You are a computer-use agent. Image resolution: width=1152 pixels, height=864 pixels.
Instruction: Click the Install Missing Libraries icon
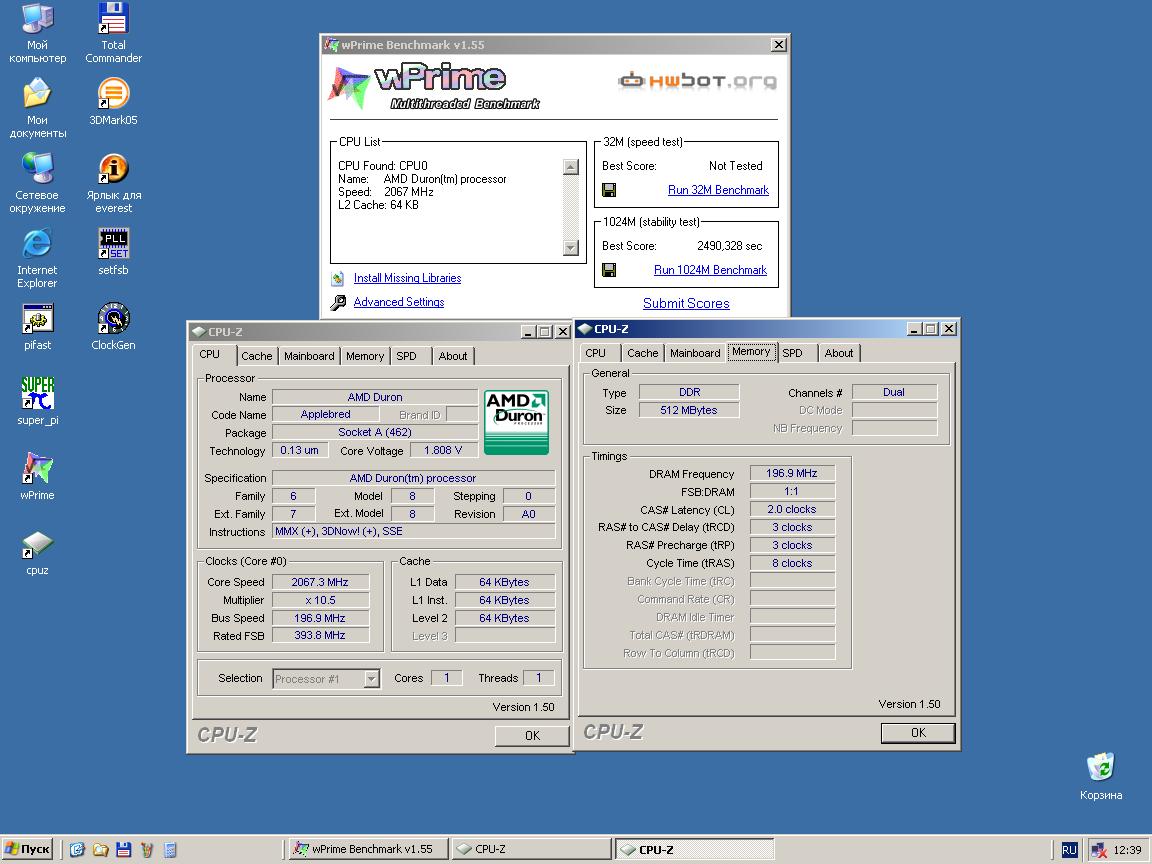[338, 278]
